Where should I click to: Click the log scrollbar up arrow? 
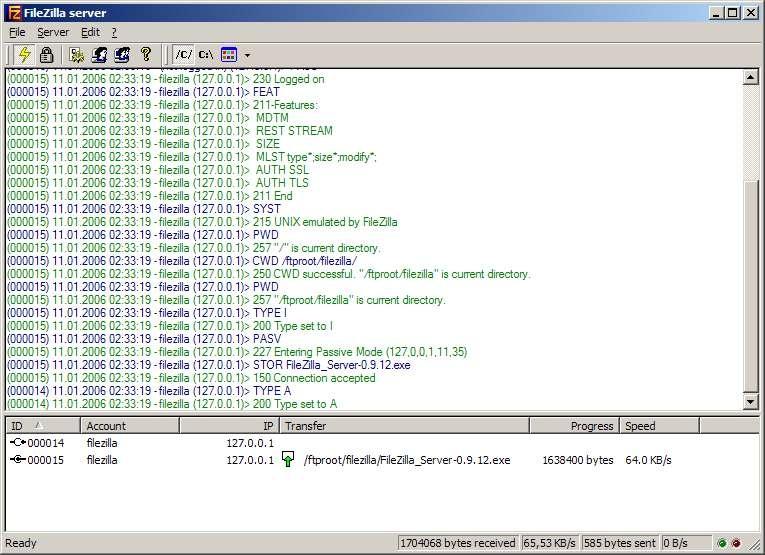click(x=750, y=77)
